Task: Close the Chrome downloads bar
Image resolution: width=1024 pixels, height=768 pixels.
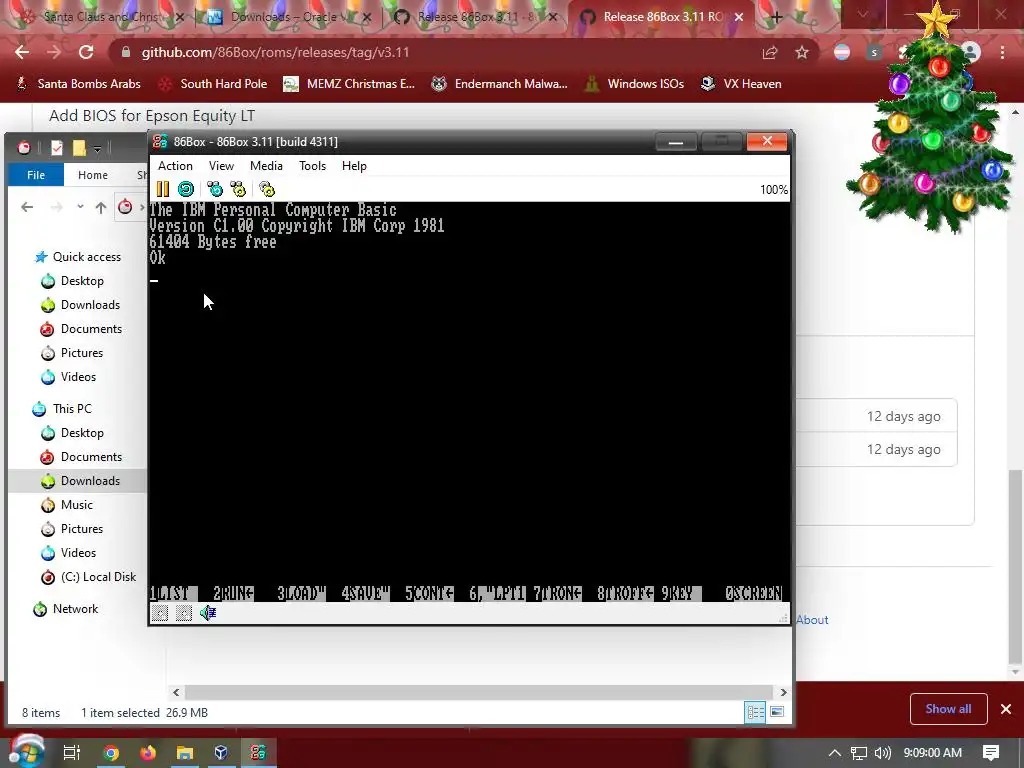Action: coord(1006,709)
